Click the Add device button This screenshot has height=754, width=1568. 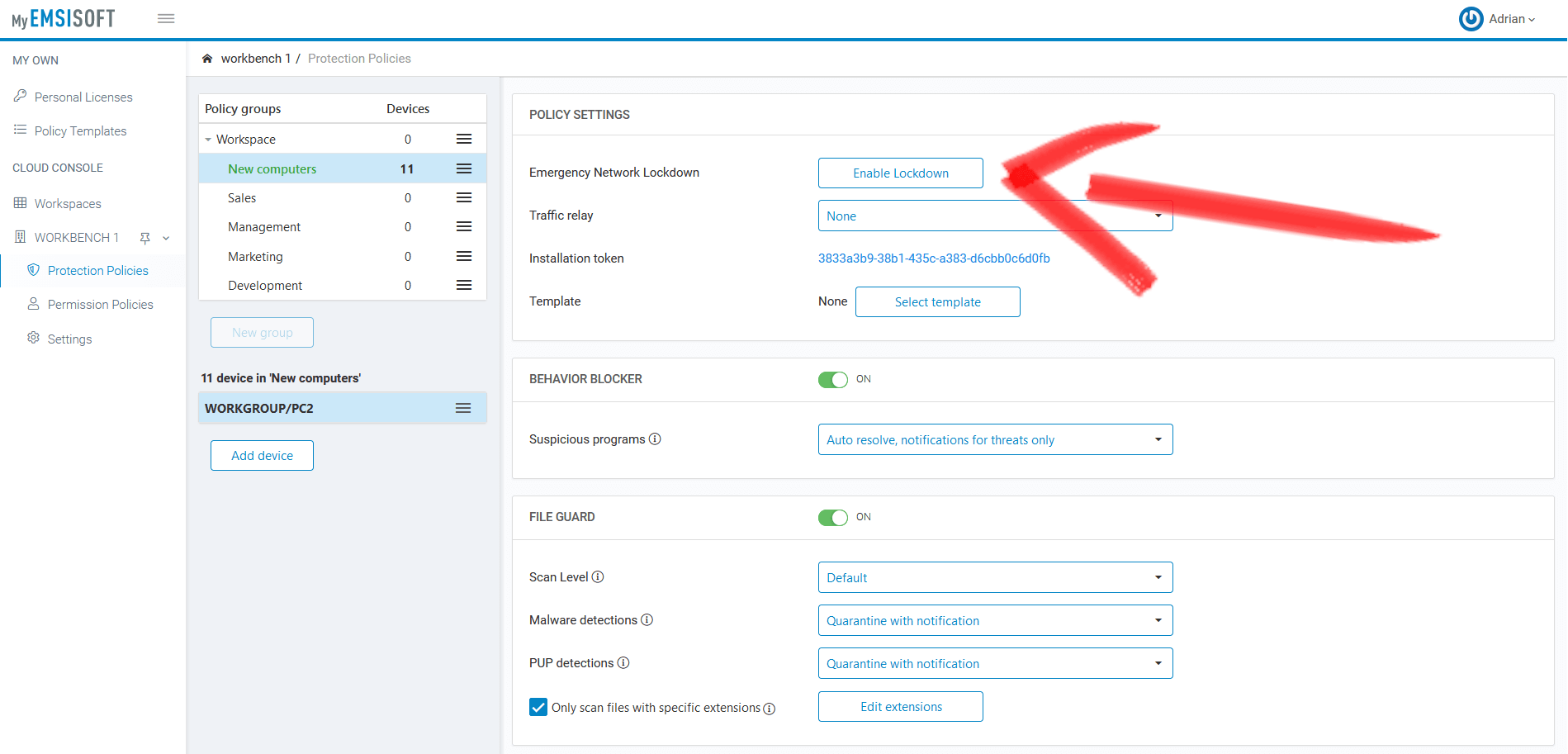click(262, 456)
